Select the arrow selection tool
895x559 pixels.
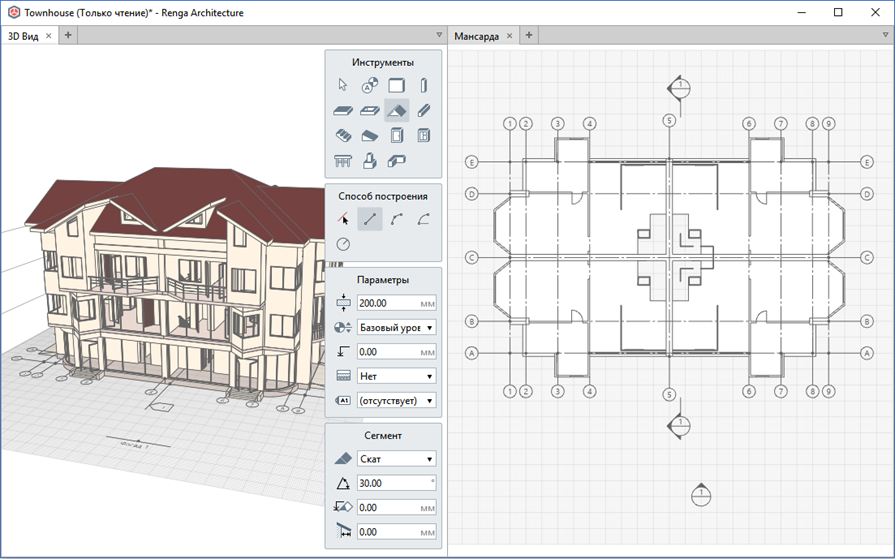click(342, 85)
